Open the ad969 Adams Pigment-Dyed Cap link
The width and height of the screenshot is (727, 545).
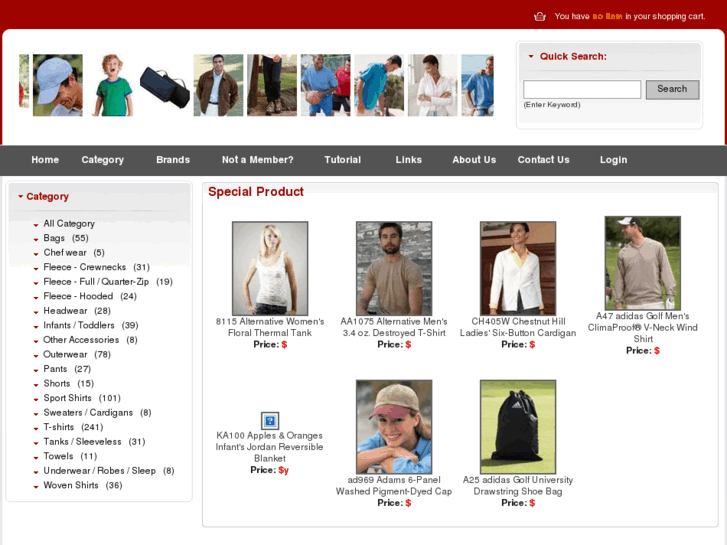click(394, 486)
